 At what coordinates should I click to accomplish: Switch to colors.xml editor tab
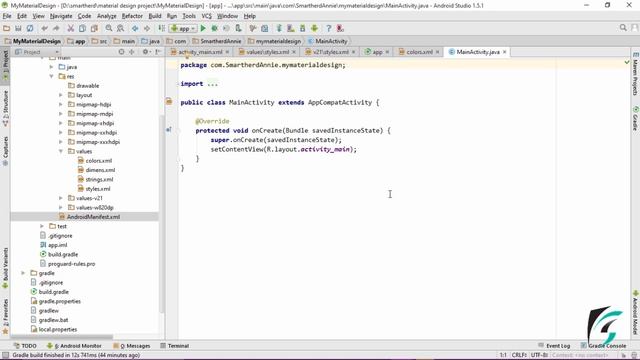(419, 52)
